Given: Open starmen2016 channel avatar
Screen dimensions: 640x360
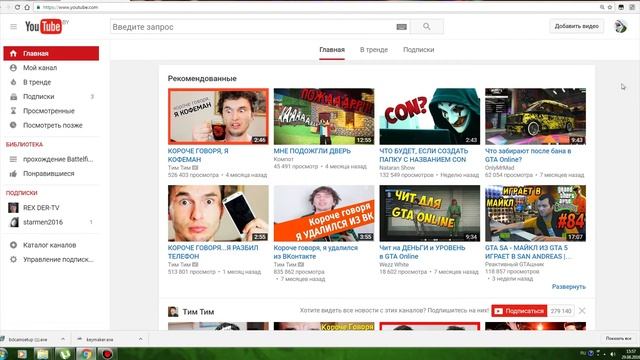Looking at the screenshot, I should tap(13, 222).
